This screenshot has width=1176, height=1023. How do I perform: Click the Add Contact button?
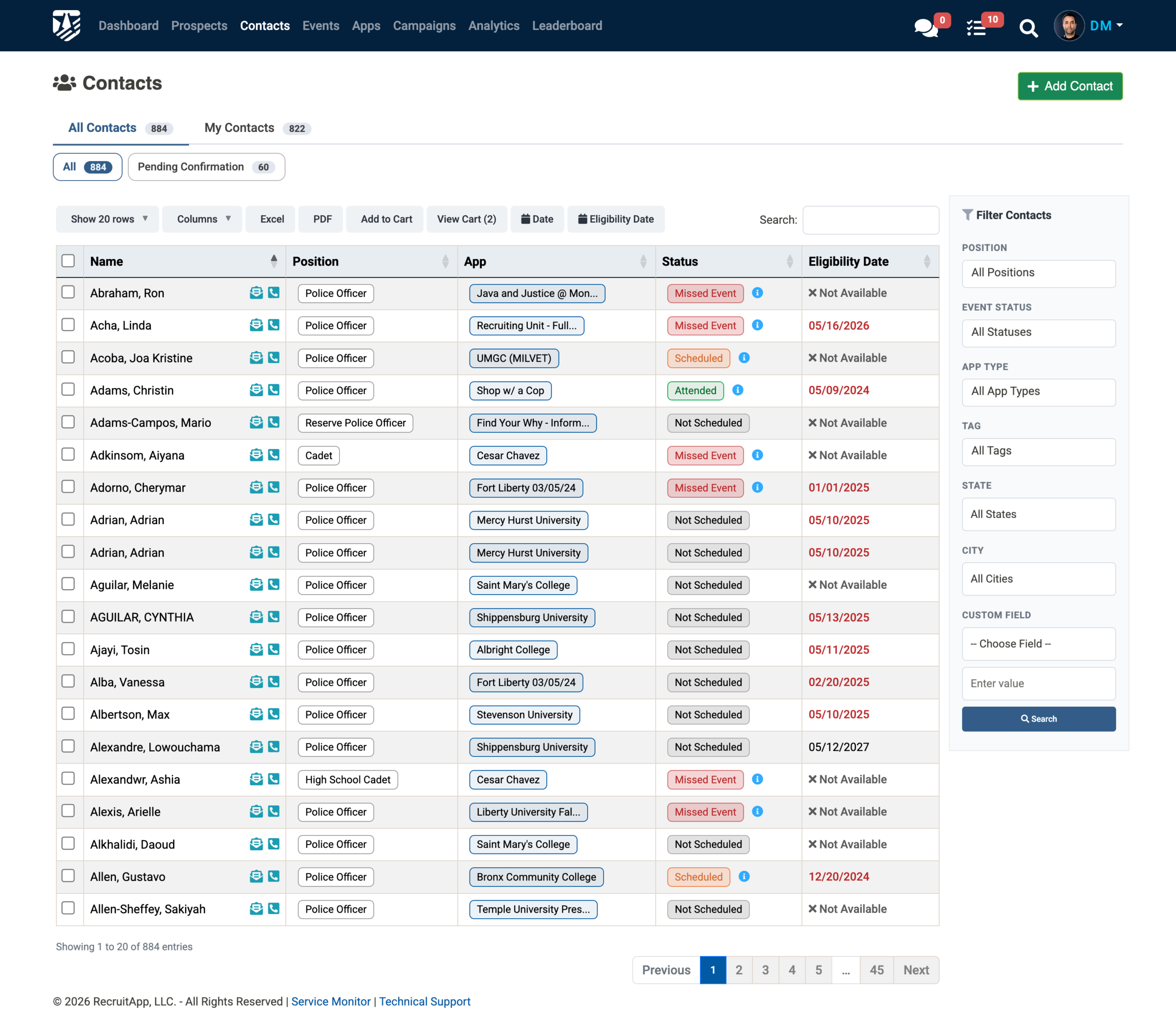pyautogui.click(x=1070, y=86)
